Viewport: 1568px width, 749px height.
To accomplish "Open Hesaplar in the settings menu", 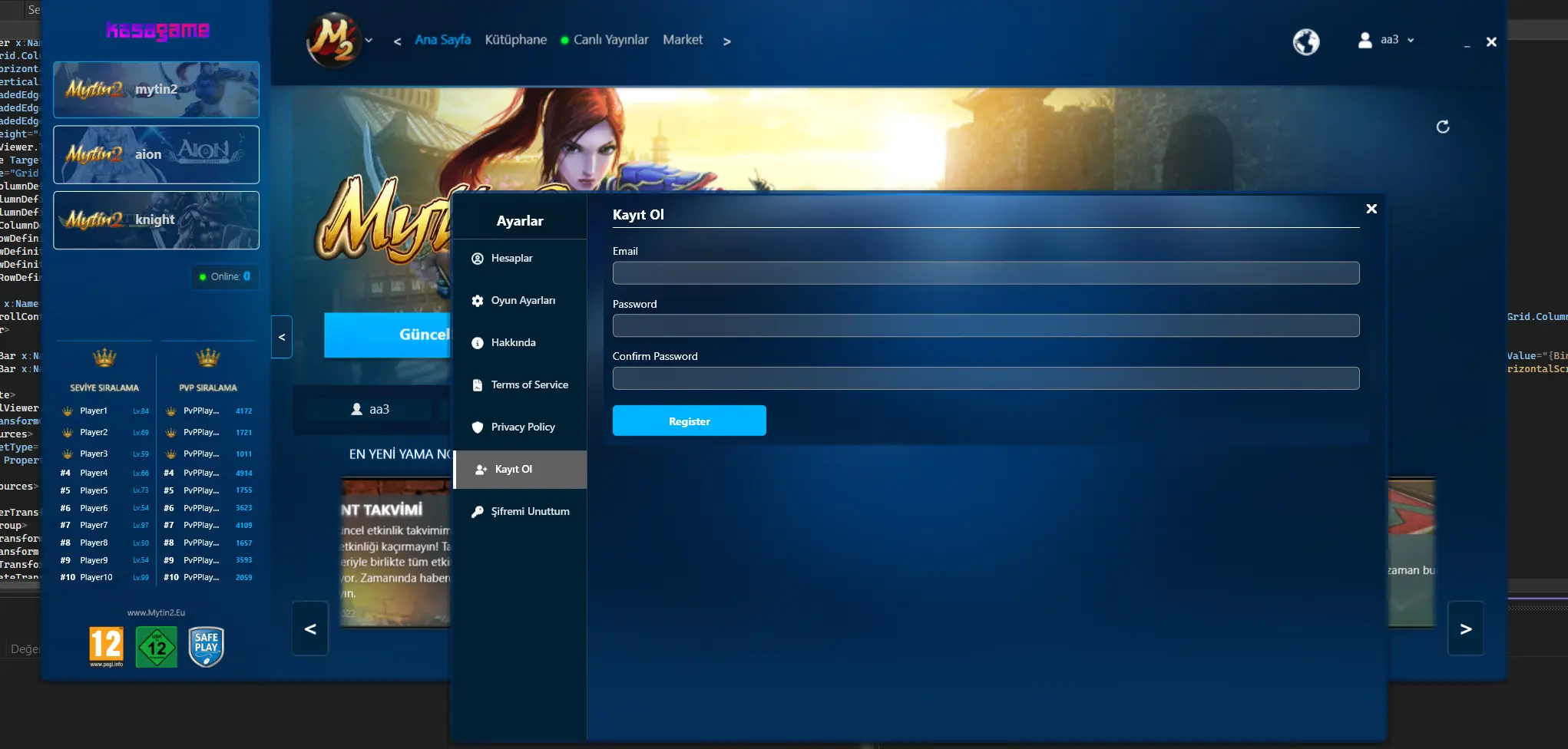I will pyautogui.click(x=511, y=259).
